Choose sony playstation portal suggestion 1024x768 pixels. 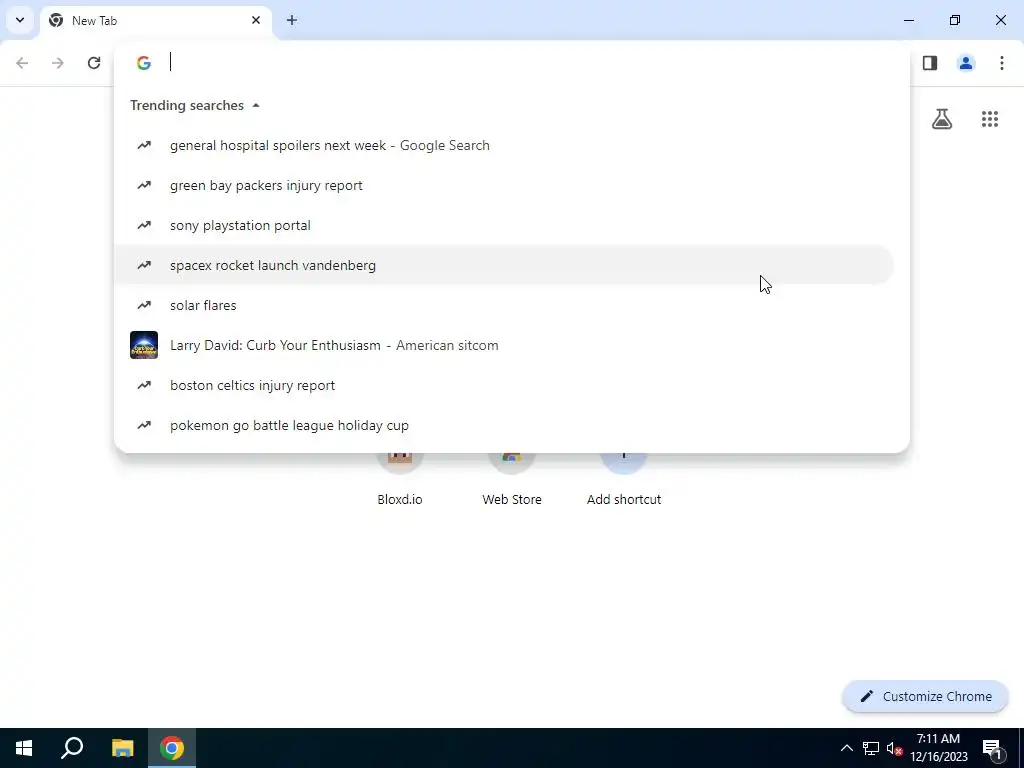504,225
